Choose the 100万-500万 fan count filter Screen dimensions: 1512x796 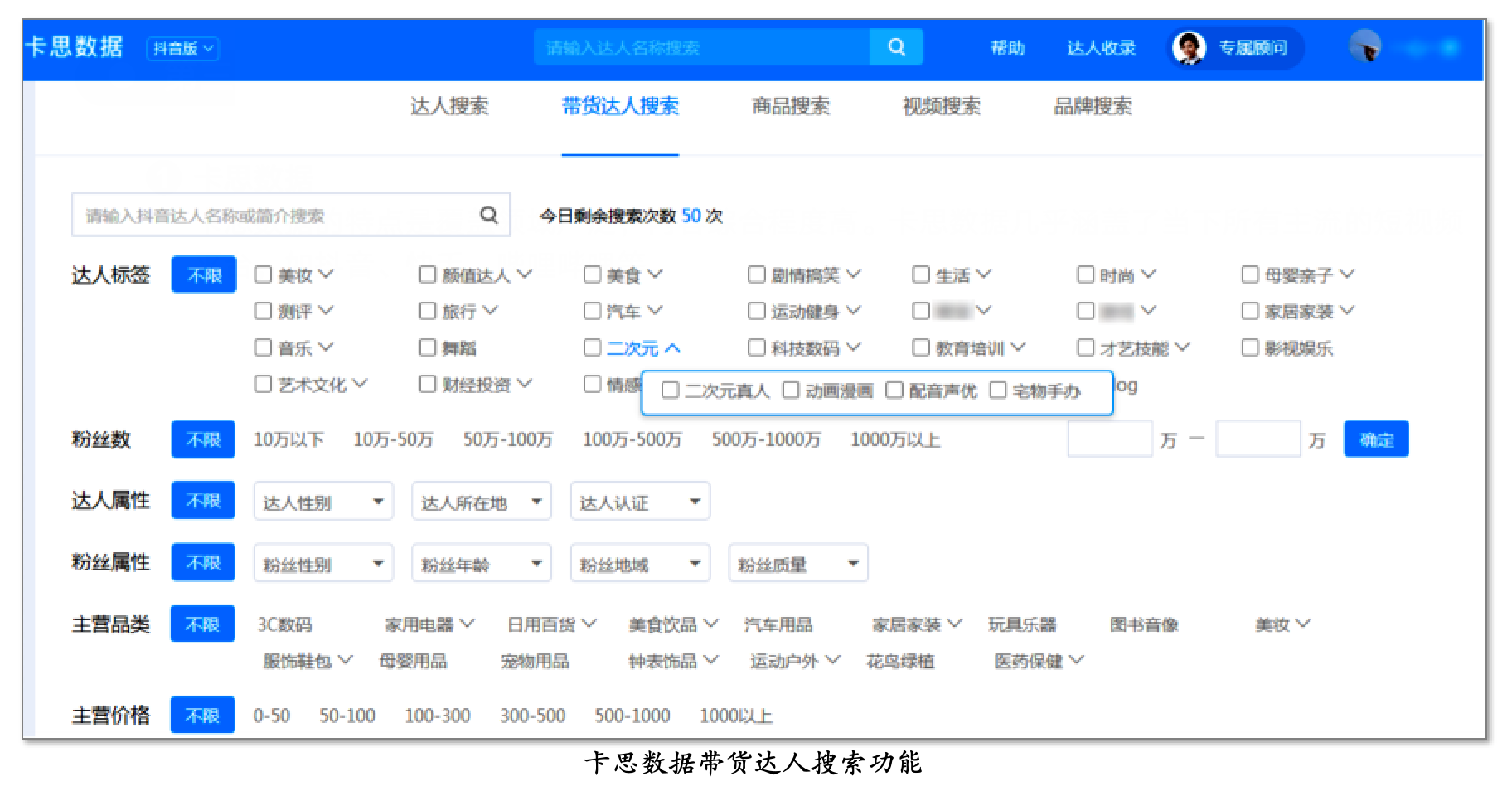[632, 439]
